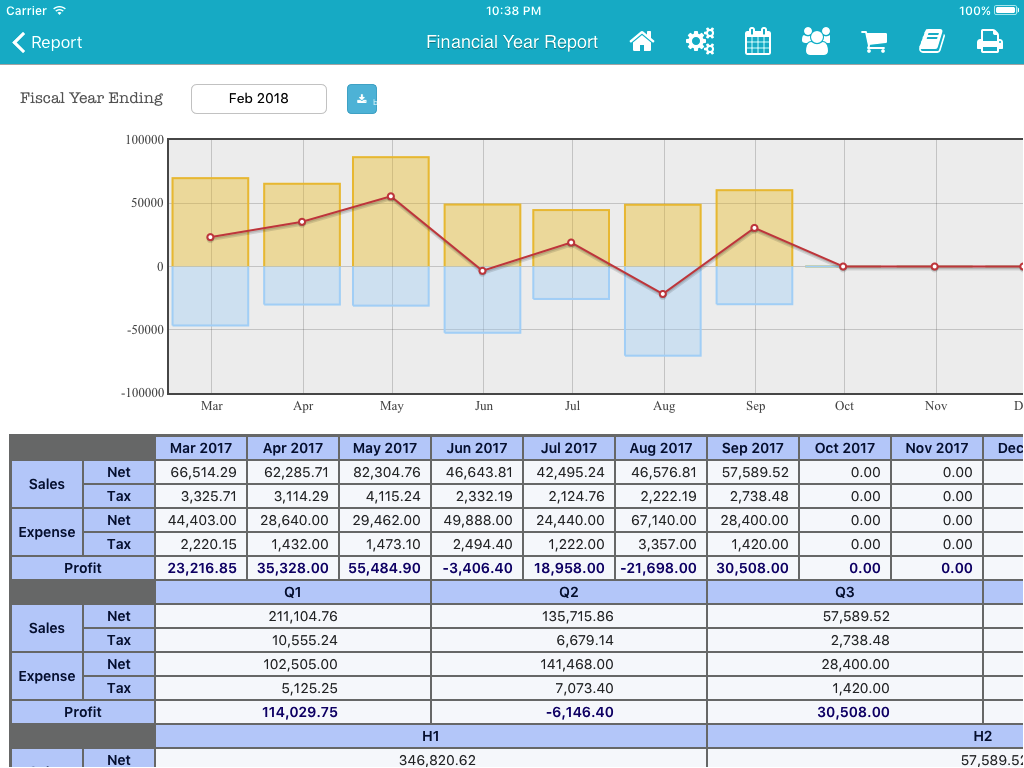
Task: Open the customers group icon
Action: point(816,42)
